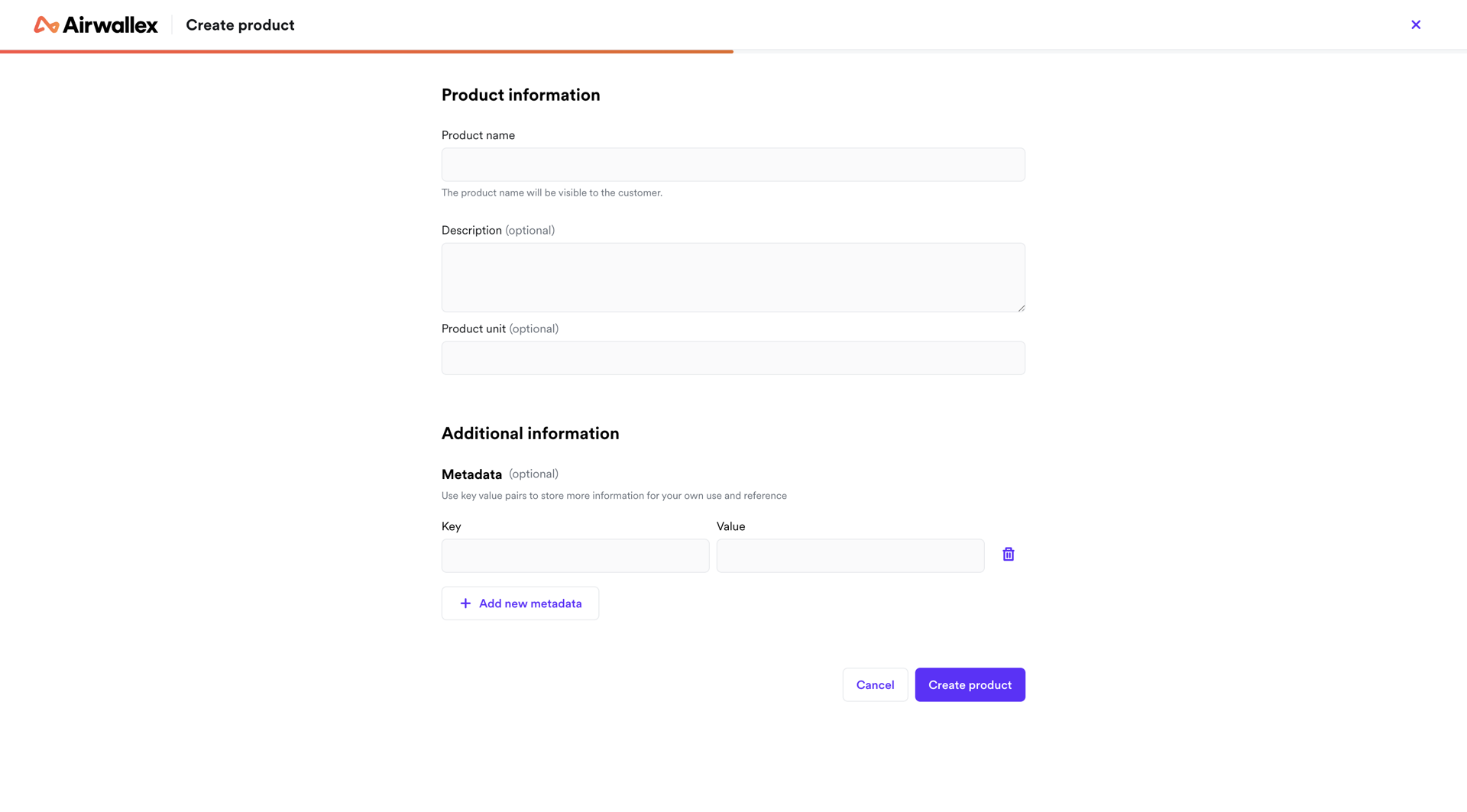
Task: Click the Metadata optional label
Action: coord(533,474)
